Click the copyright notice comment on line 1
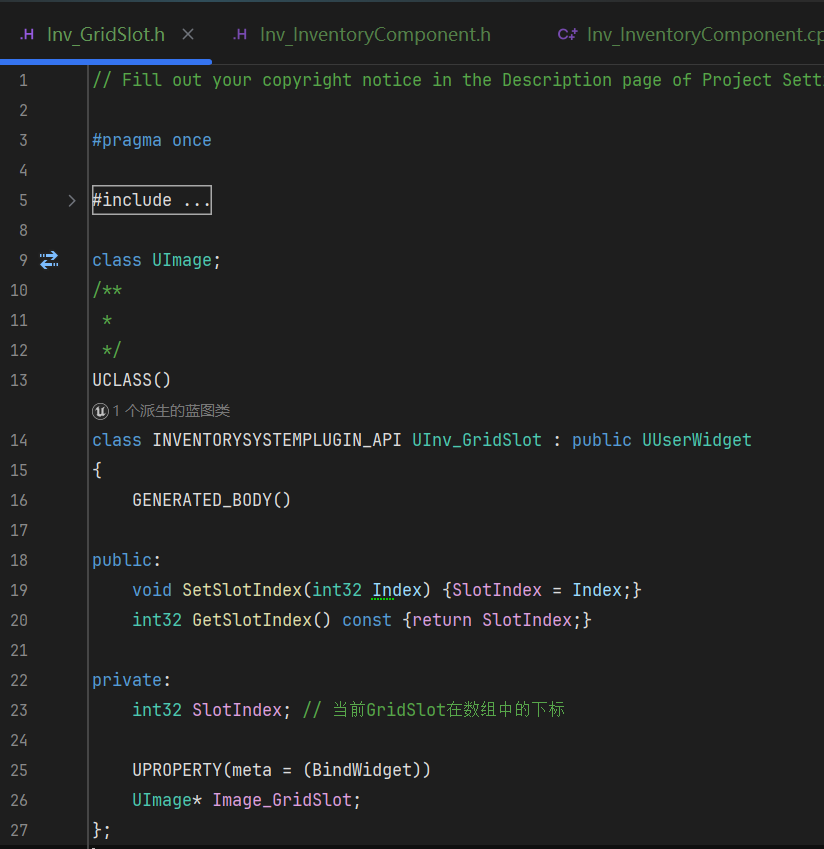The width and height of the screenshot is (824, 849). tap(457, 80)
